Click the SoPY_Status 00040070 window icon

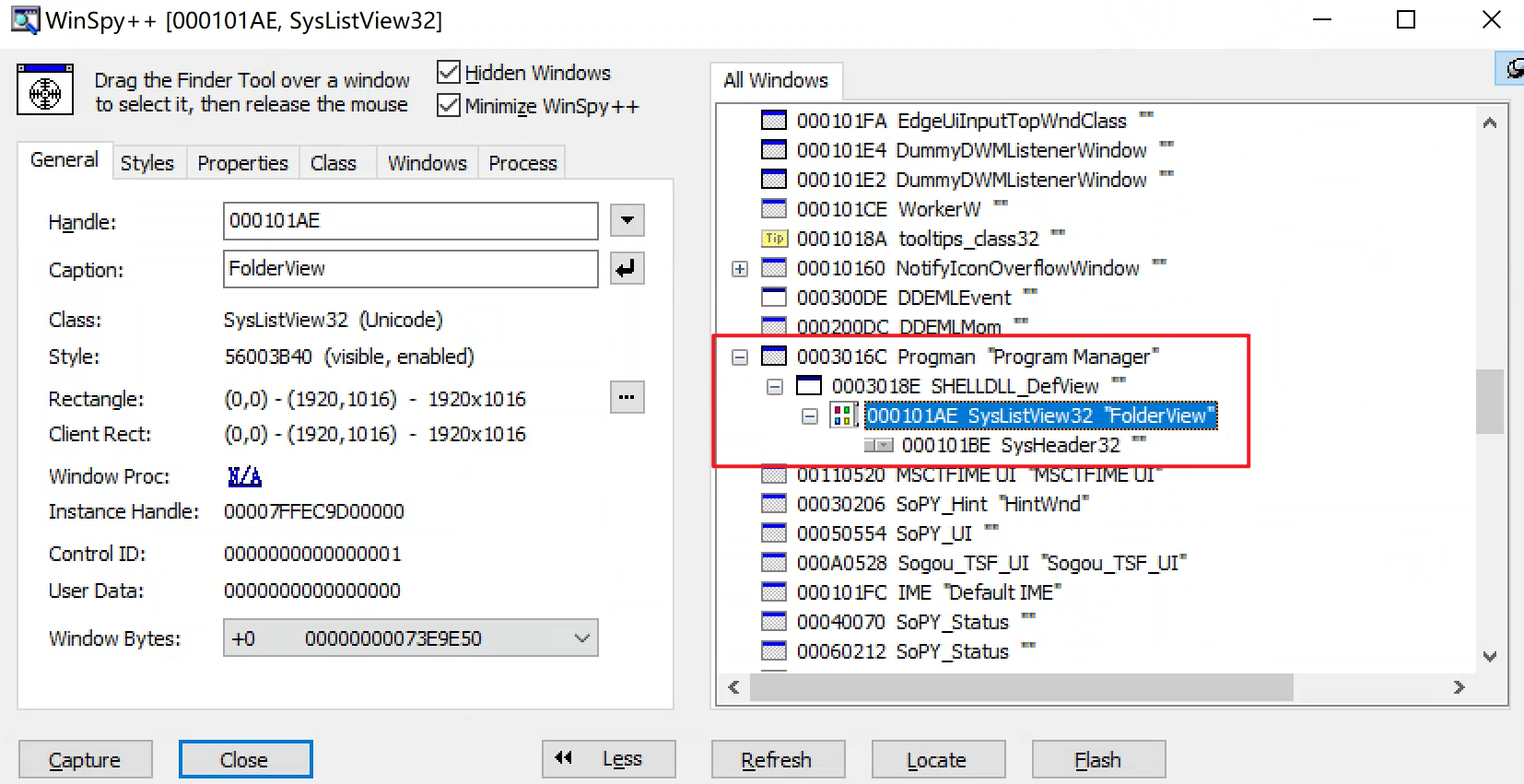(x=774, y=622)
